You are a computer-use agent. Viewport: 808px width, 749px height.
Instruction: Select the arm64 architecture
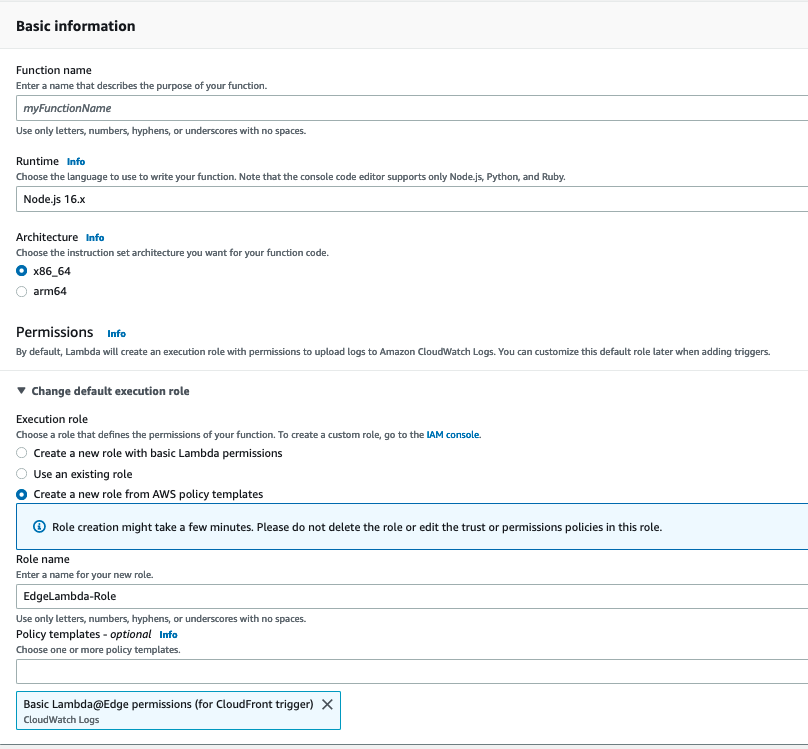21,291
